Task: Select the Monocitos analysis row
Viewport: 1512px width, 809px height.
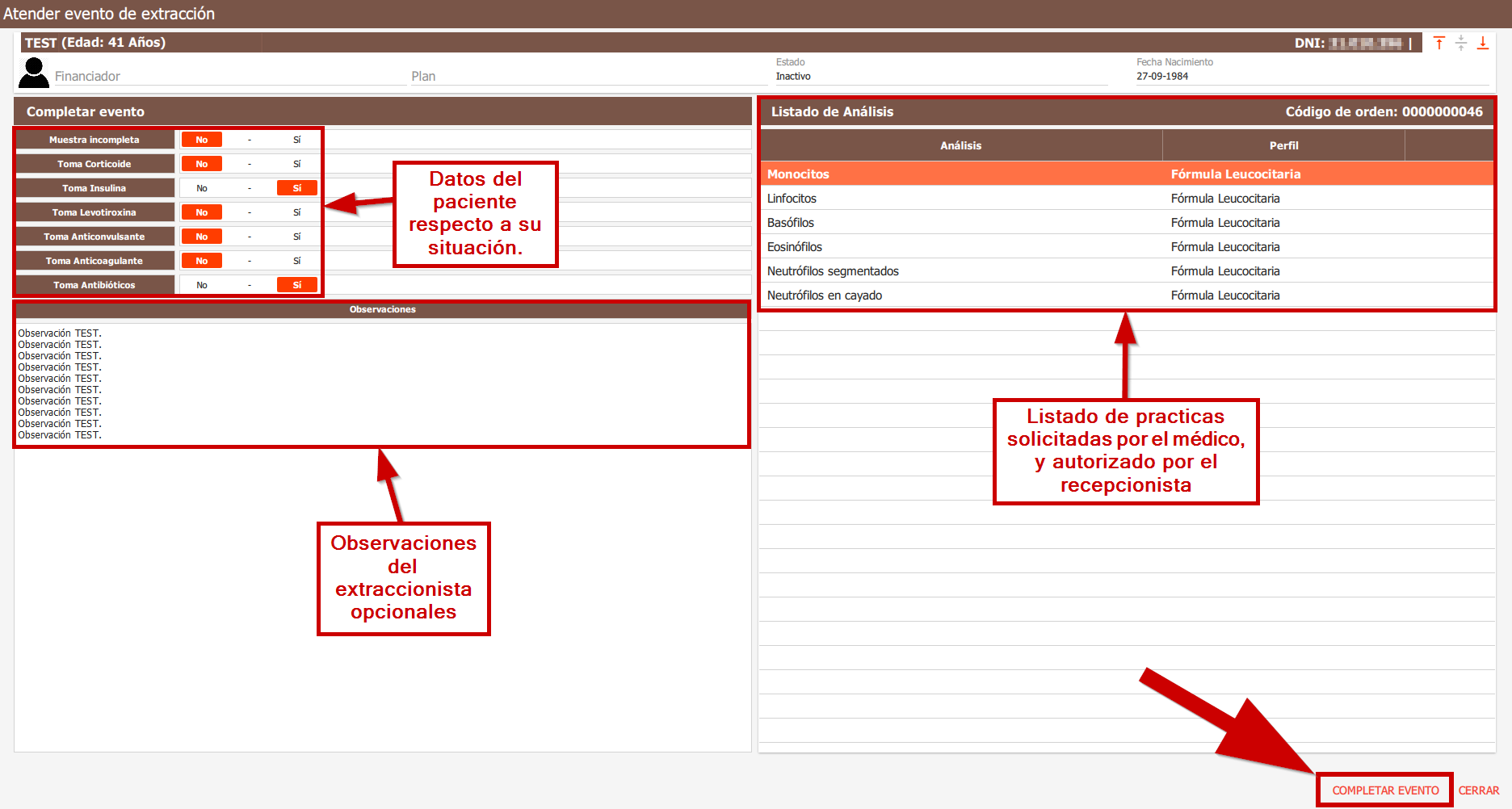Action: (x=961, y=174)
